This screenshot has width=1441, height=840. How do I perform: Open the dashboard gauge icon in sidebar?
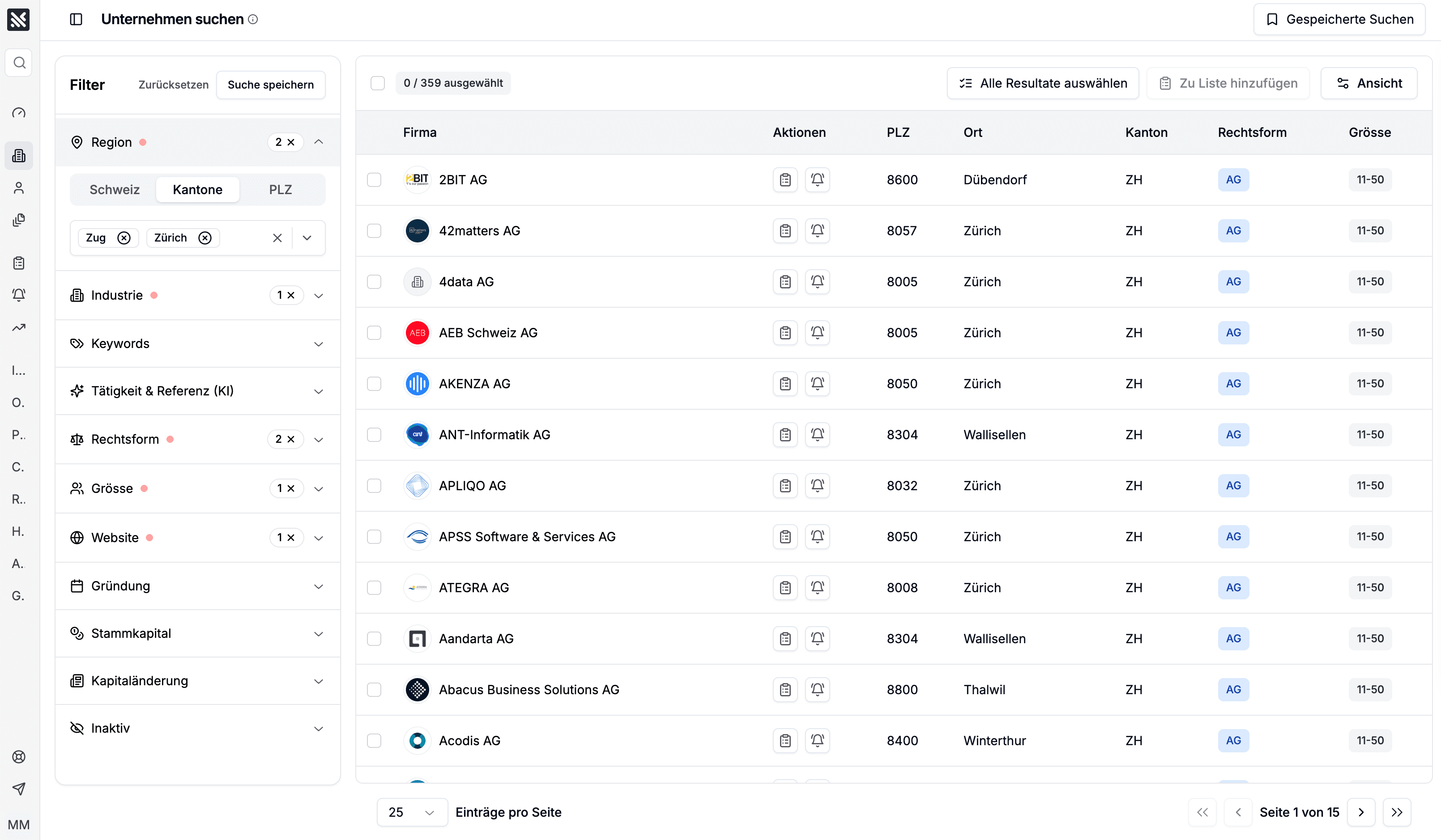pos(19,113)
